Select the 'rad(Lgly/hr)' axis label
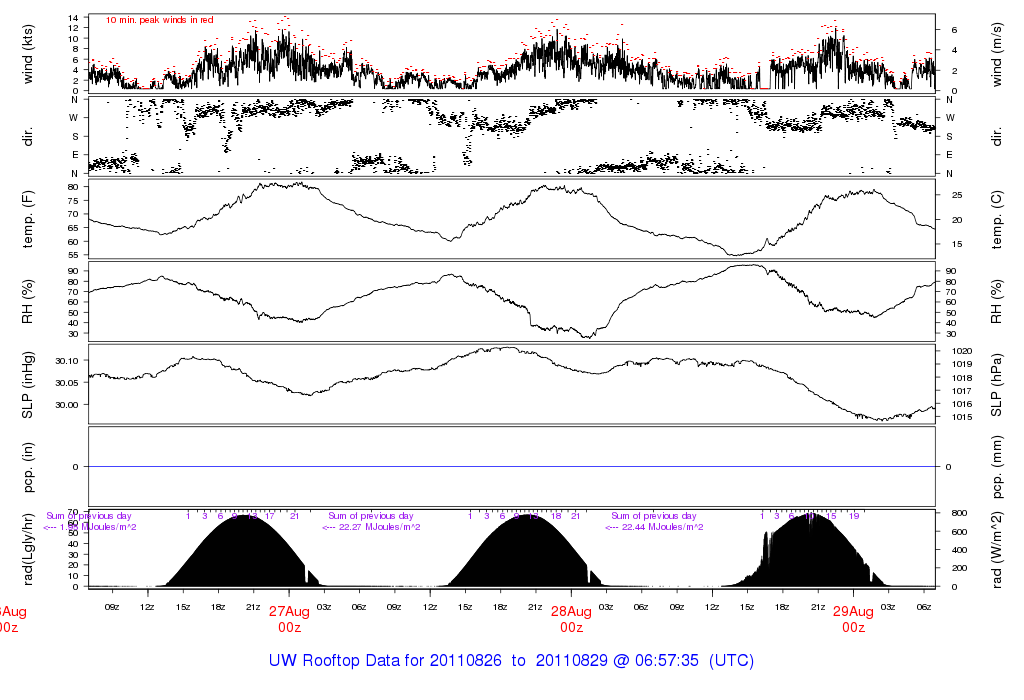The height and width of the screenshot is (700, 1024). (27, 549)
